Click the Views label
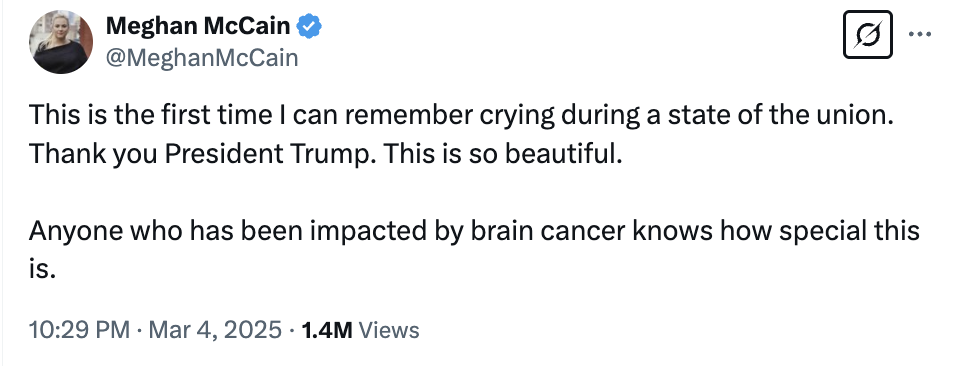 (x=389, y=330)
